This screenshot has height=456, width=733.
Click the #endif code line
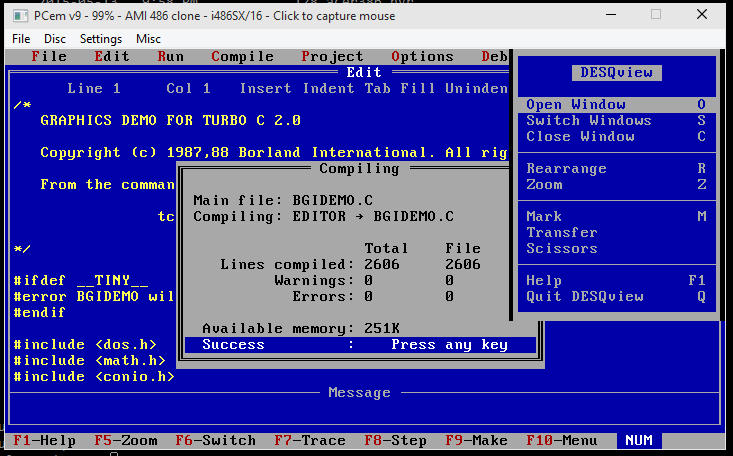39,312
